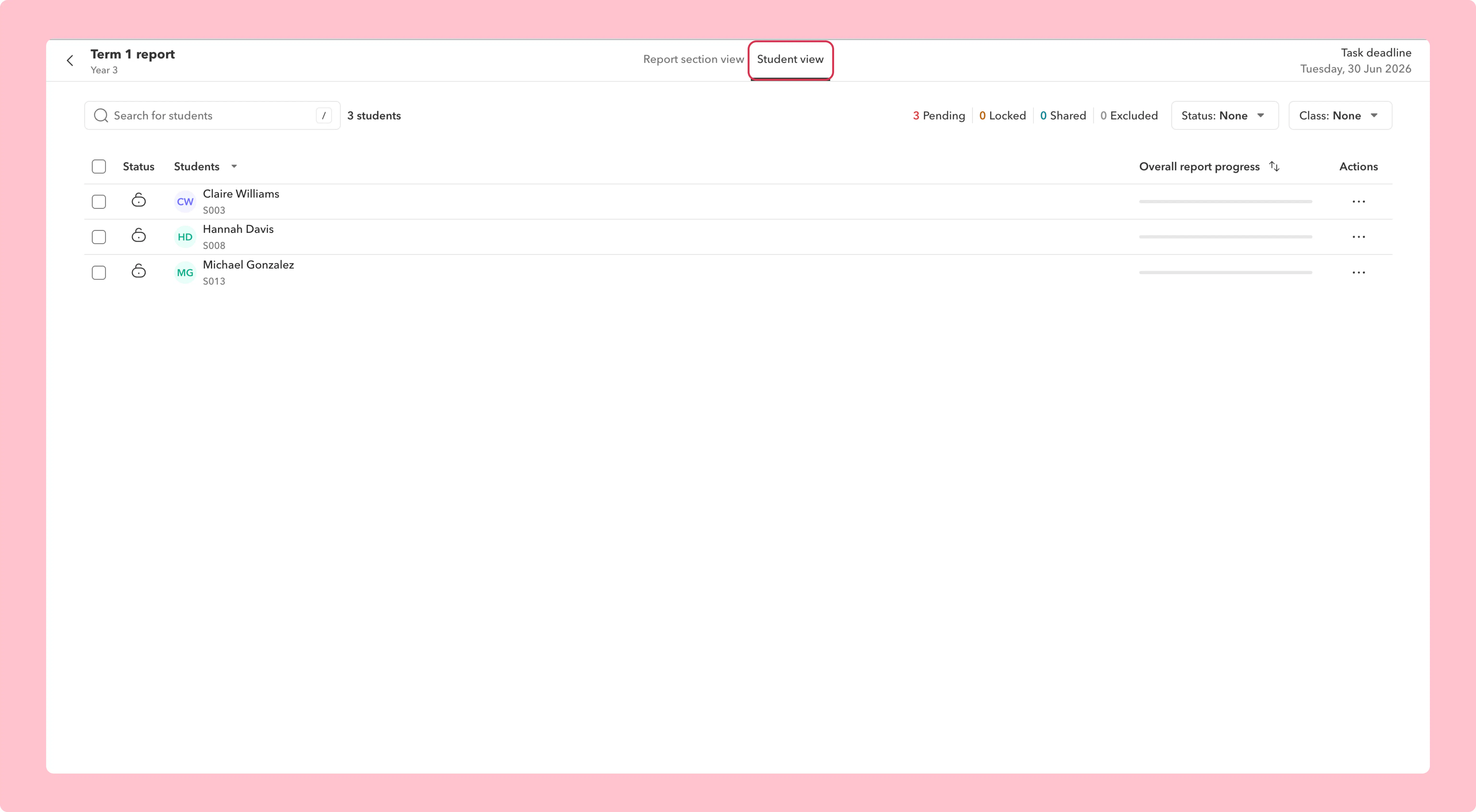
Task: Open the Status: None dropdown
Action: point(1224,116)
